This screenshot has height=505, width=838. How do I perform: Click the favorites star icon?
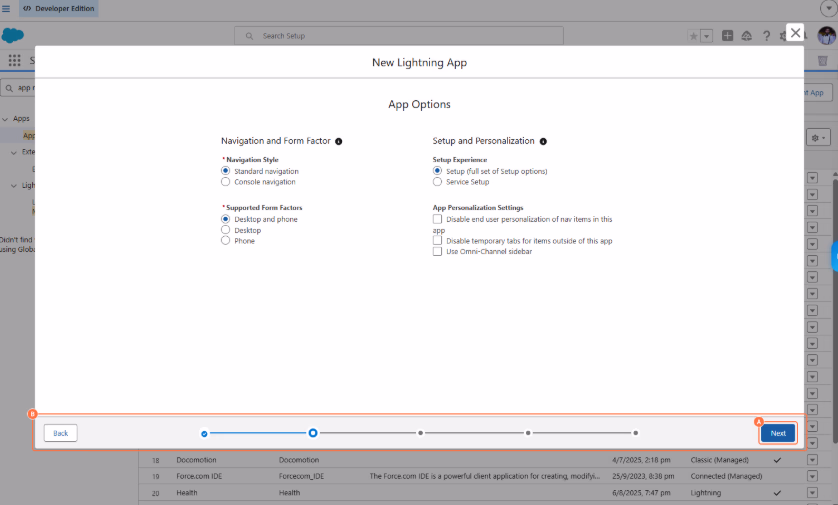click(693, 36)
